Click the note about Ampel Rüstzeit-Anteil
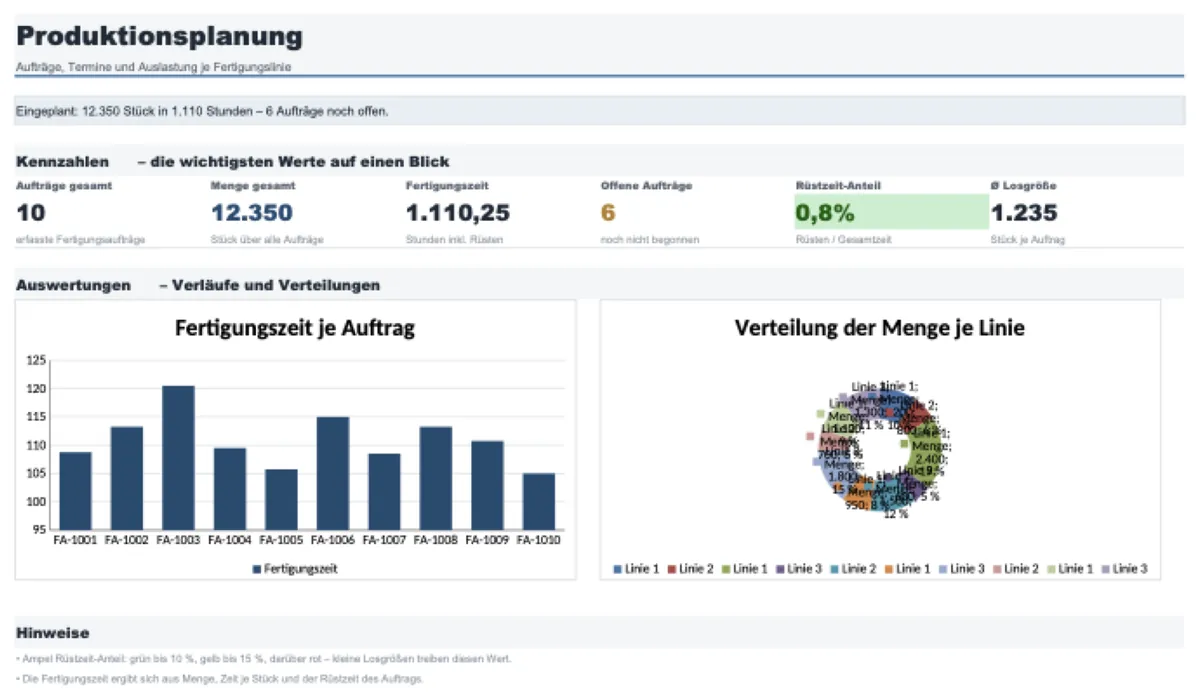Image resolution: width=1200 pixels, height=699 pixels. [x=264, y=659]
